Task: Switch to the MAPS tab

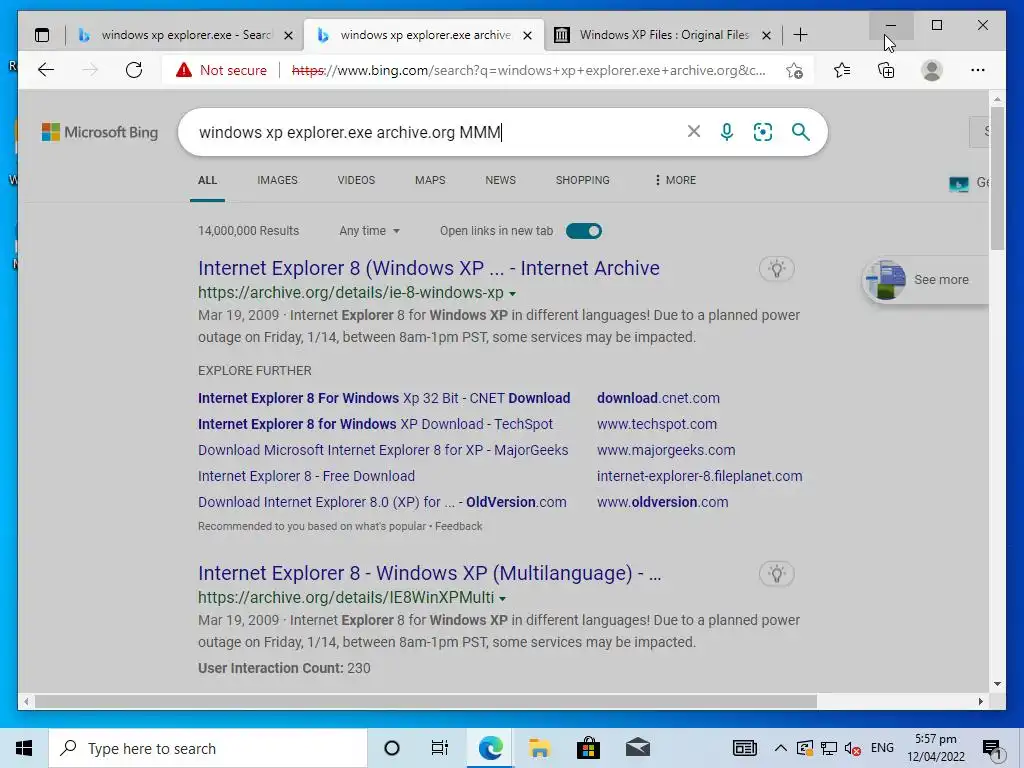Action: coord(430,180)
